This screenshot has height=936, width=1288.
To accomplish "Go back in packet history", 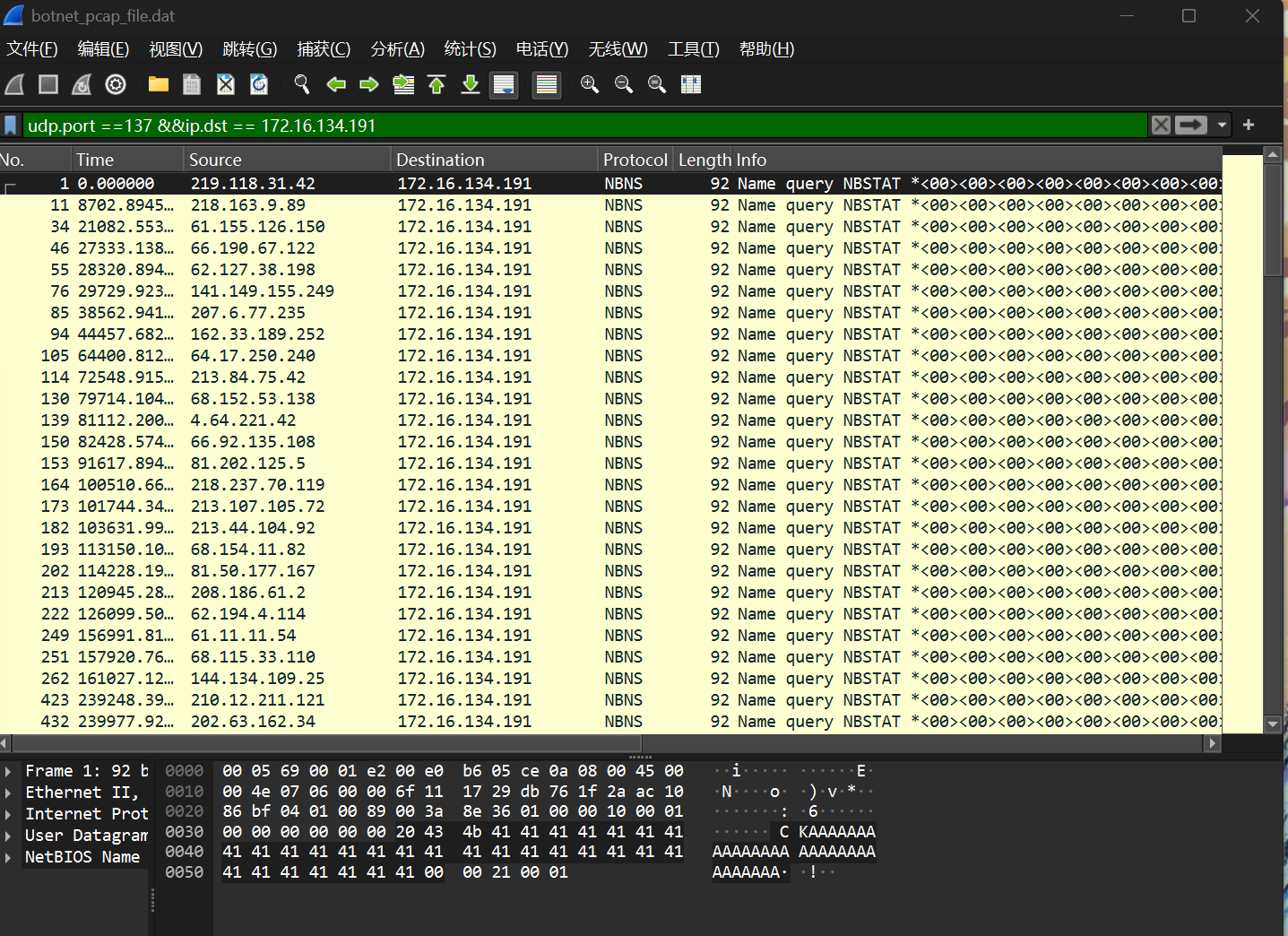I will [x=336, y=84].
